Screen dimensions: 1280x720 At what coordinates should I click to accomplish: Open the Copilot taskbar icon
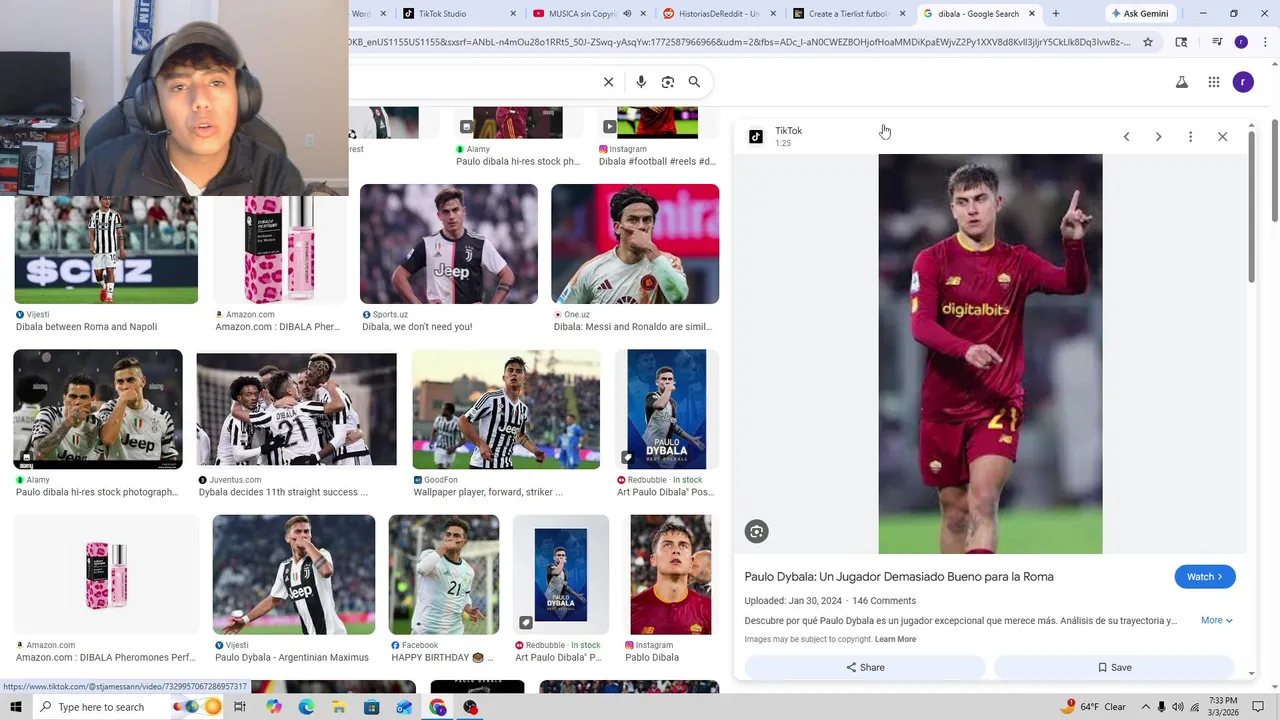coord(273,707)
